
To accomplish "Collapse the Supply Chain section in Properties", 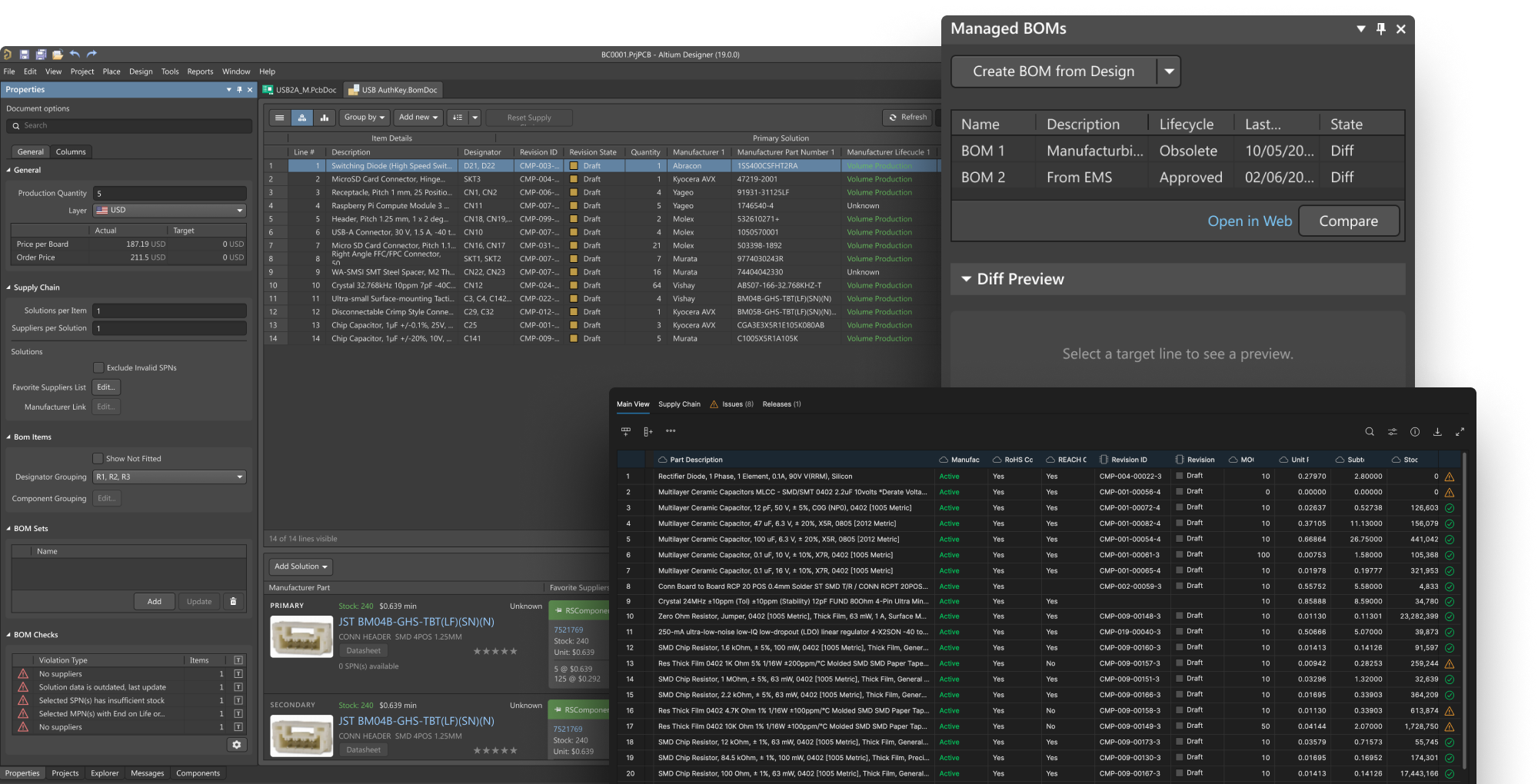I will pyautogui.click(x=8, y=287).
